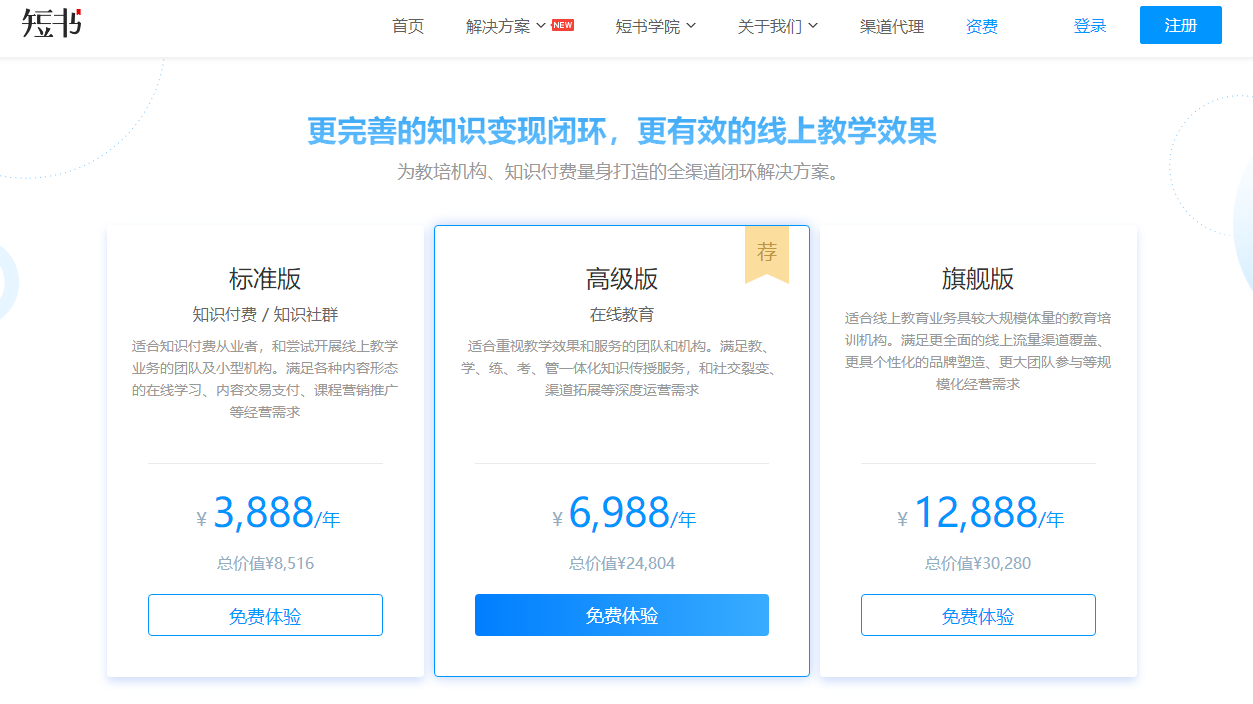Image resolution: width=1253 pixels, height=704 pixels.
Task: Expand the 短书学院 dropdown menu
Action: (656, 26)
